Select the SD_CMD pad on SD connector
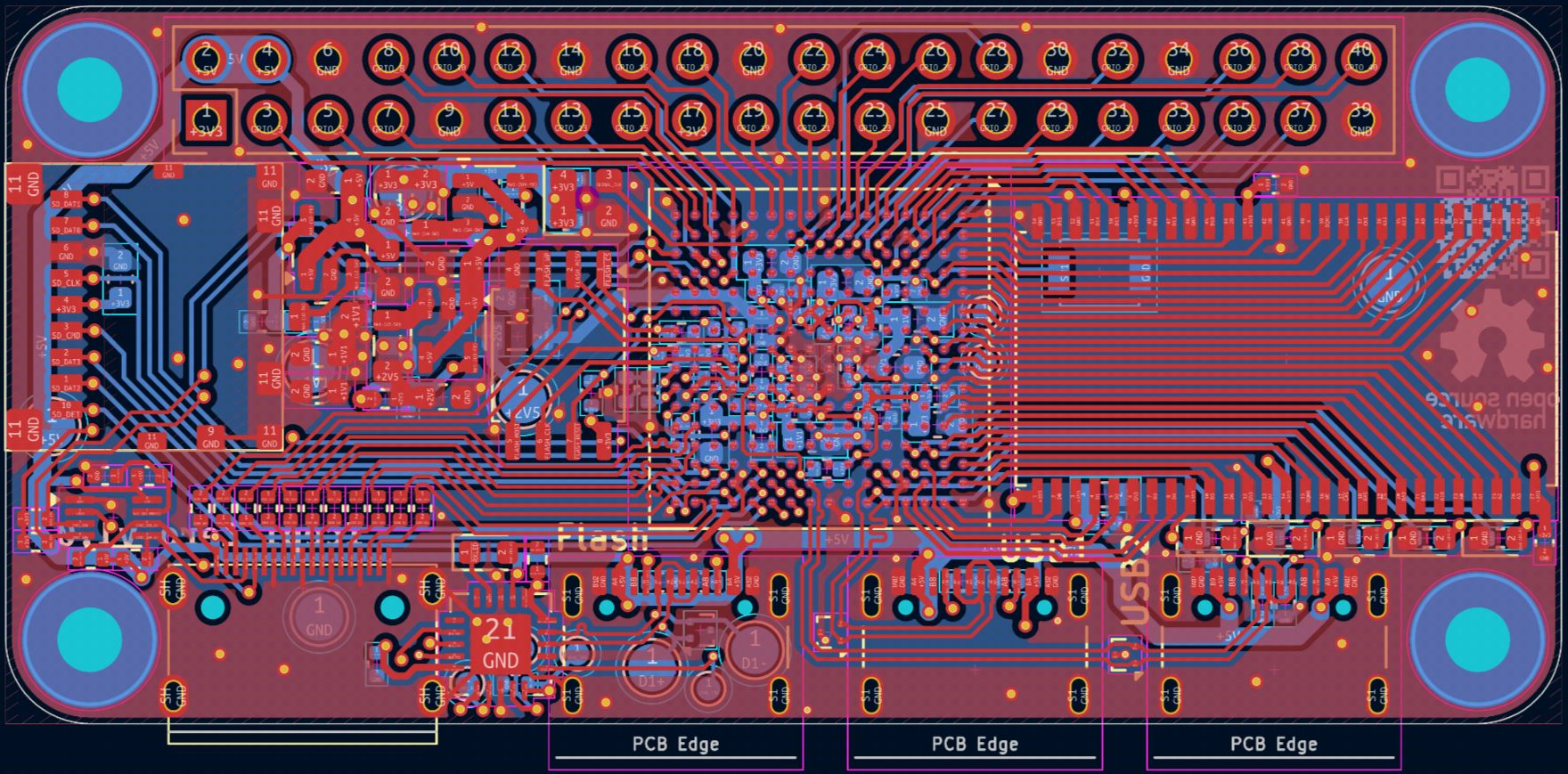 (67, 334)
